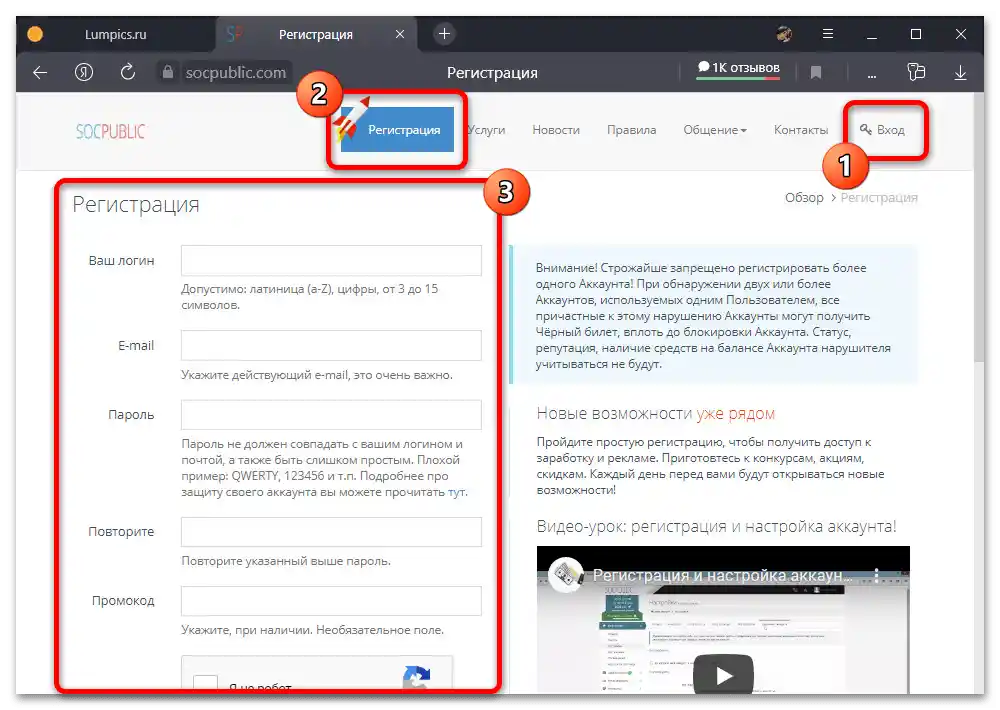Screen dimensions: 1000x710
Task: Focus the Промокод input field
Action: click(331, 600)
